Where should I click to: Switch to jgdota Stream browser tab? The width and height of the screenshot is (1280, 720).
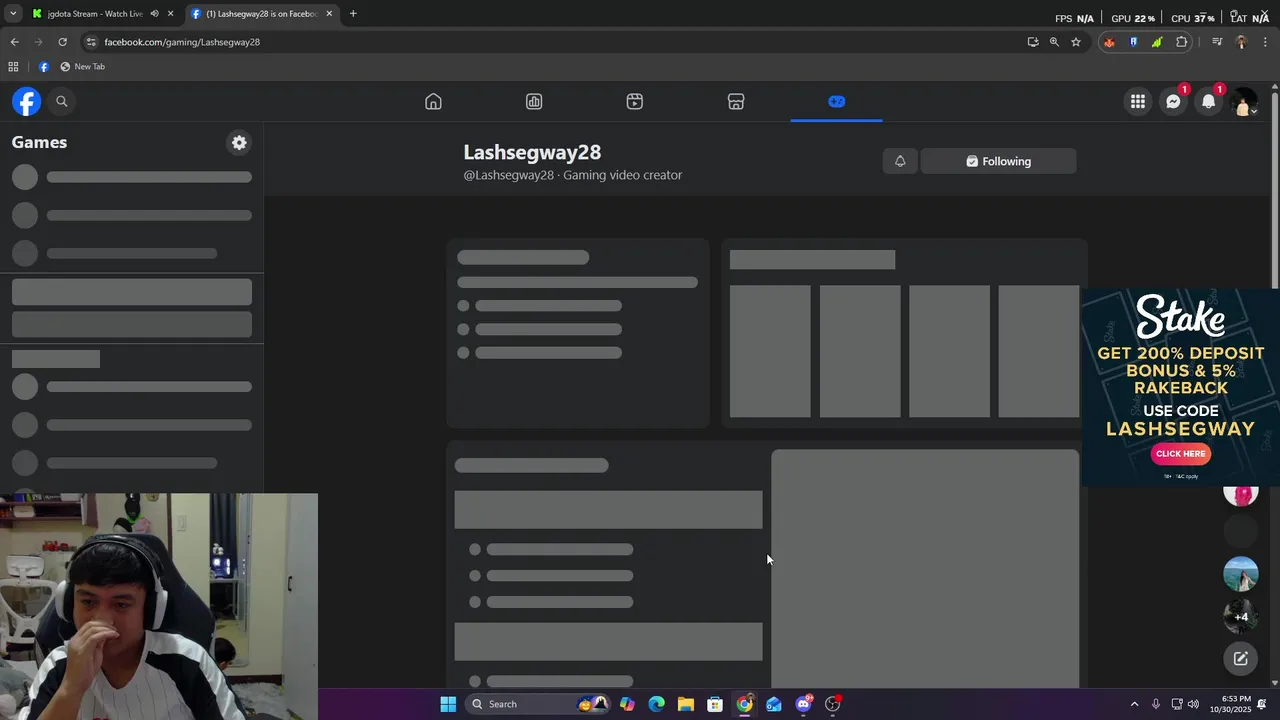click(95, 14)
